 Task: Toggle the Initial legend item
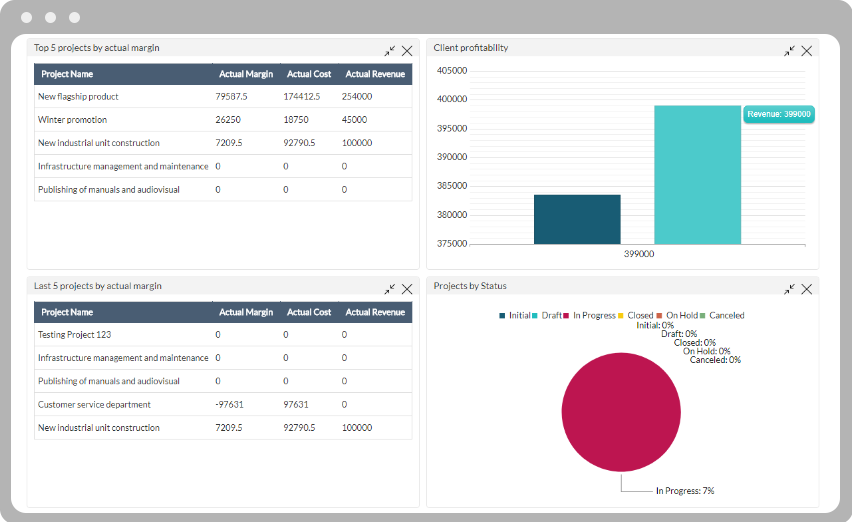point(515,316)
